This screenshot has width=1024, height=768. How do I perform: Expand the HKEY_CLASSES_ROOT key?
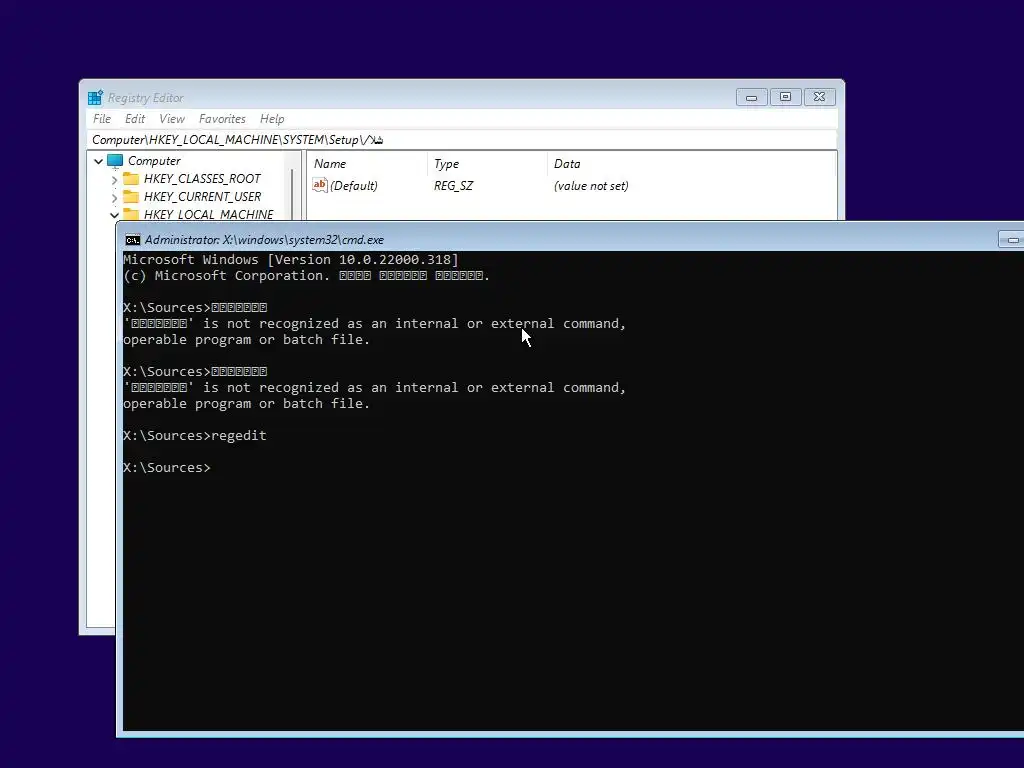pos(114,179)
